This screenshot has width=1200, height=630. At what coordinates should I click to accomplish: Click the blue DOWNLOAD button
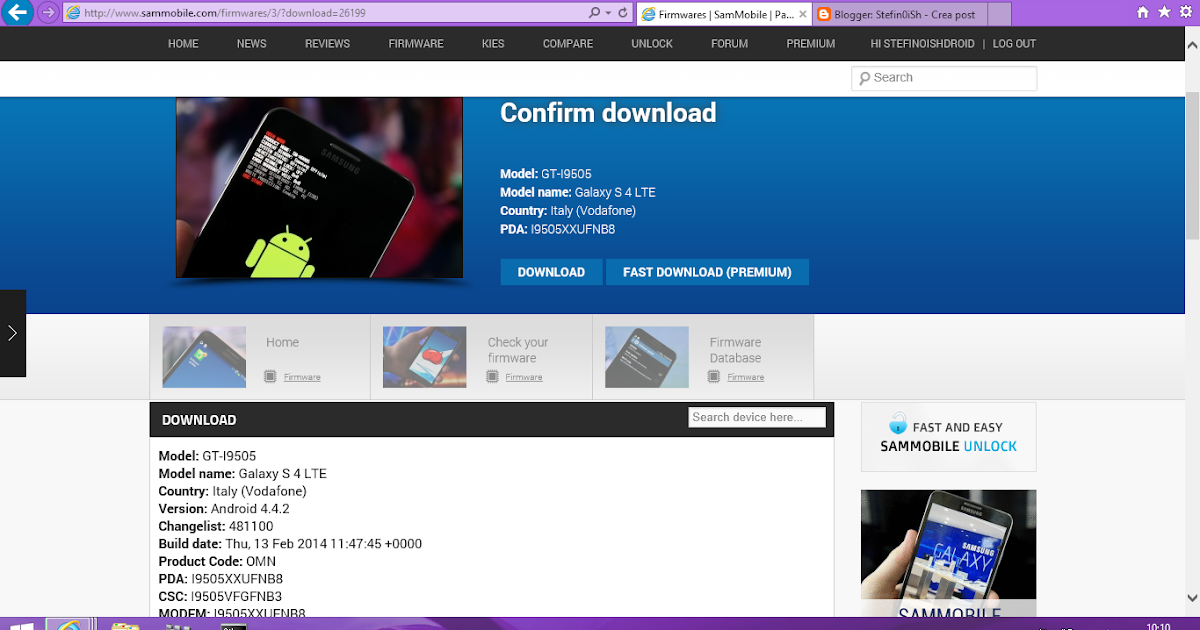pos(551,272)
